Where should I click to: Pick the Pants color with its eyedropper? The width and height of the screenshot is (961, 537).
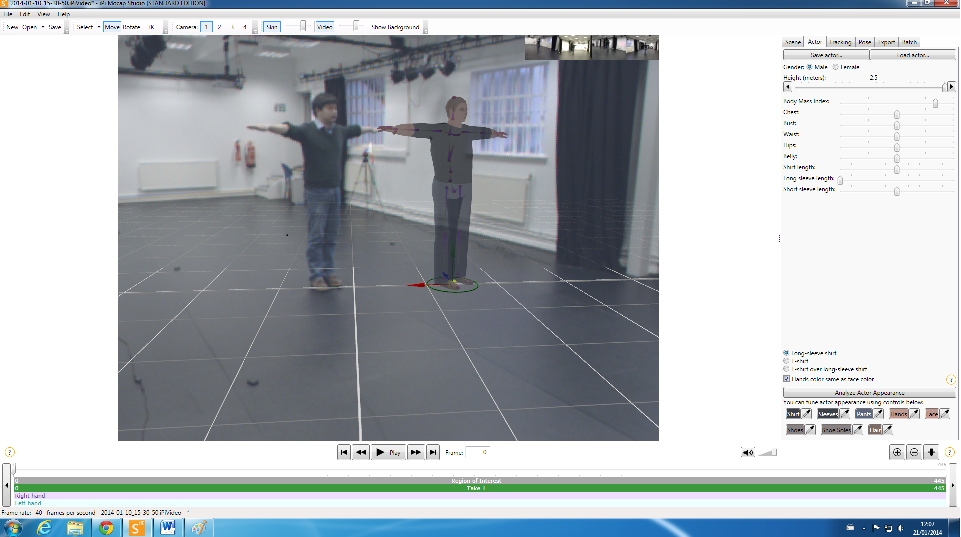878,414
